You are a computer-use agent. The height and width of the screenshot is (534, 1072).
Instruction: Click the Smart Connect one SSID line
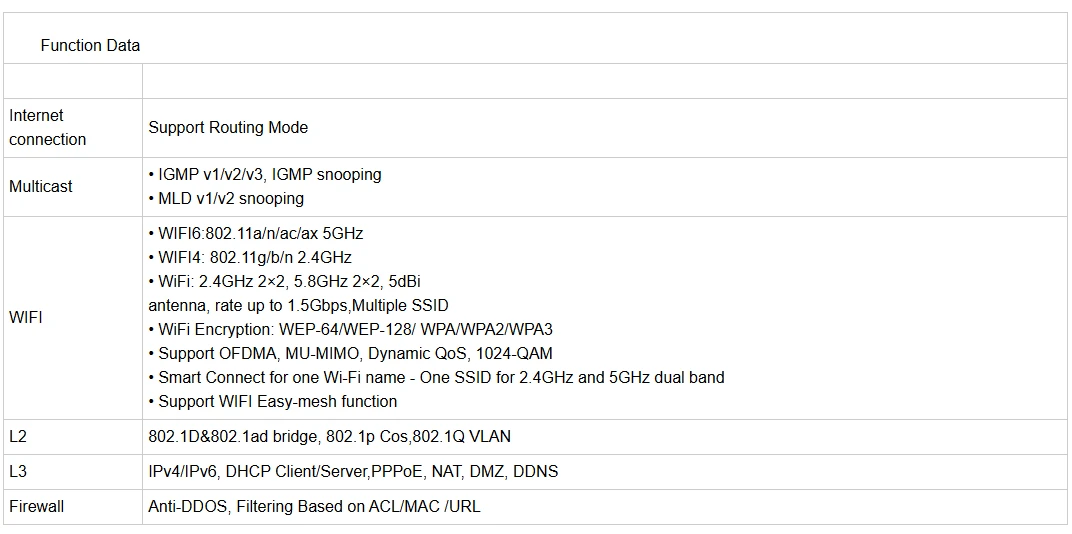pos(436,378)
